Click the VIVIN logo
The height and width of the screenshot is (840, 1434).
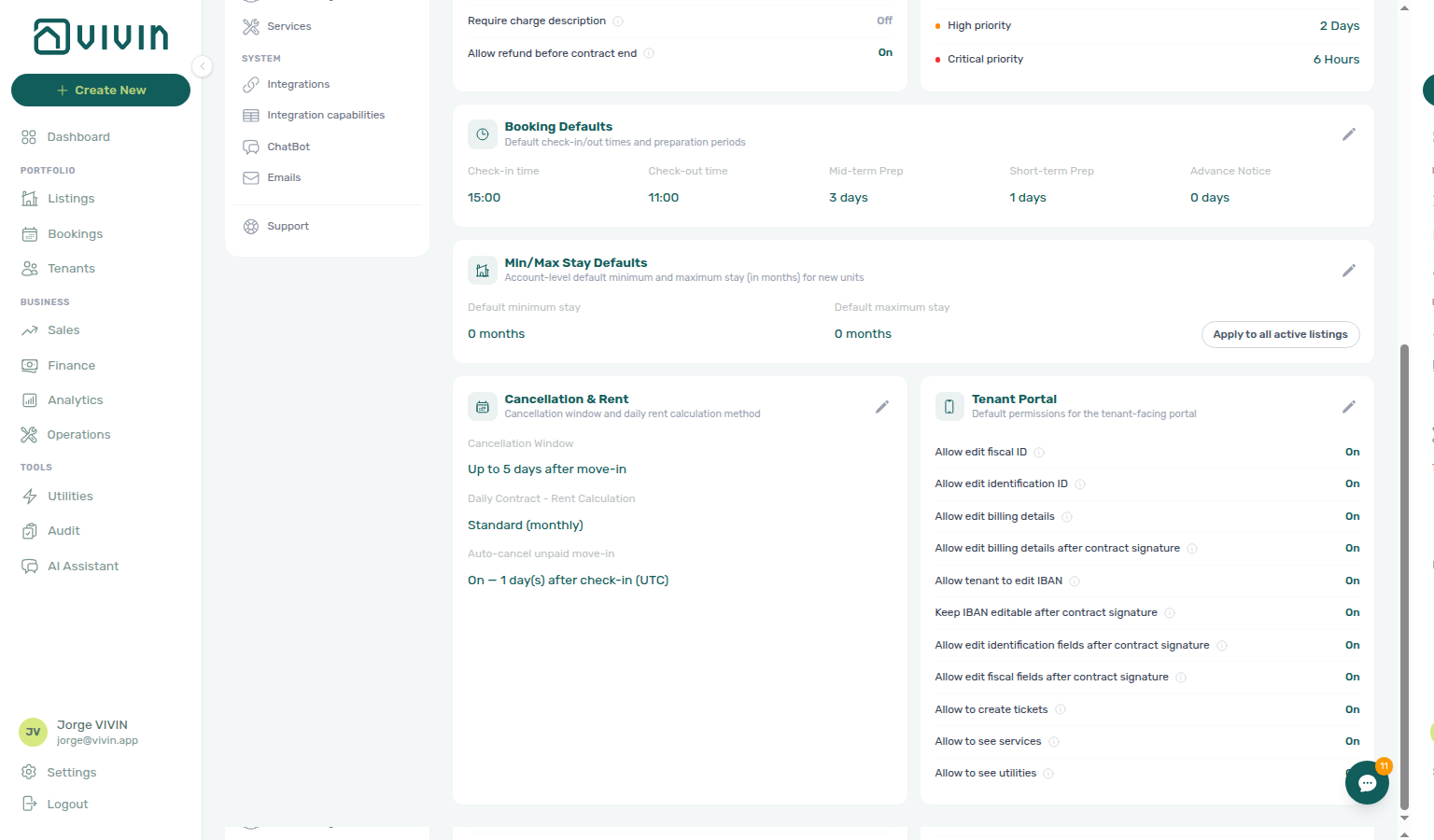click(101, 36)
